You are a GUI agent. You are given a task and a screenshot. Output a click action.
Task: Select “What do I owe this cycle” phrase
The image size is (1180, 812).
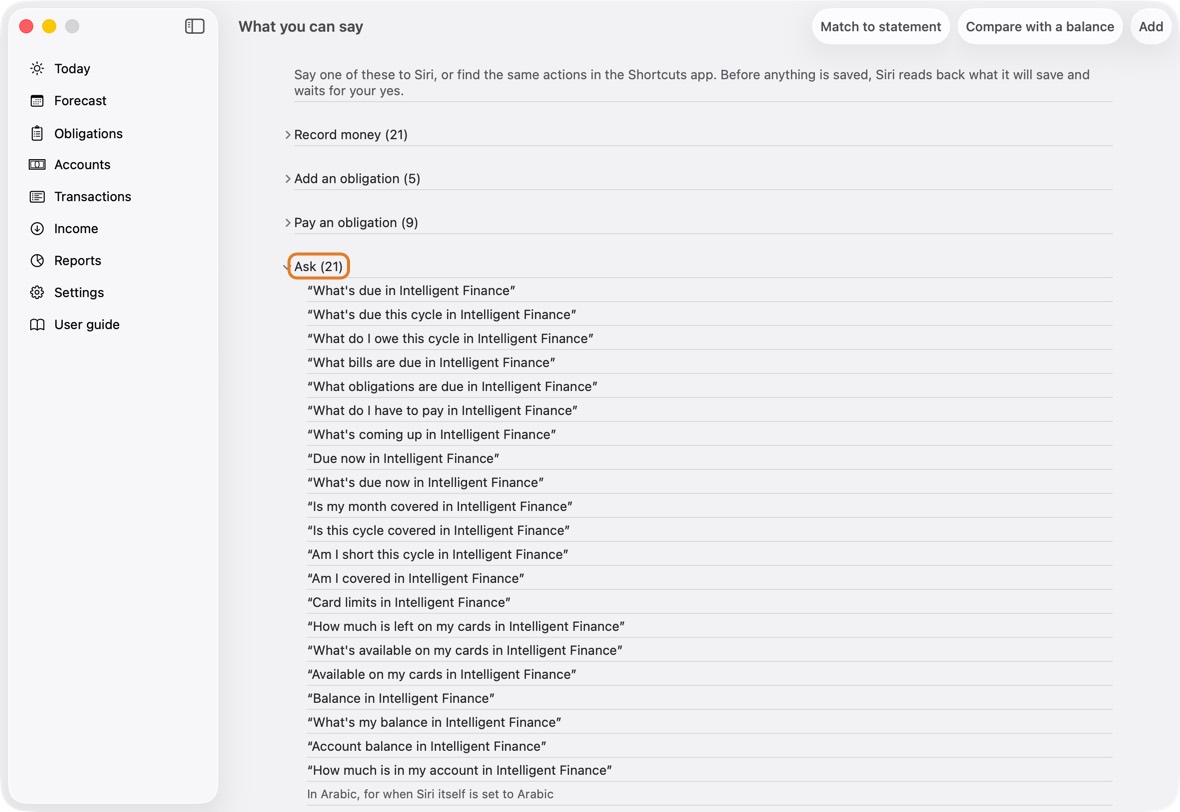[450, 339]
